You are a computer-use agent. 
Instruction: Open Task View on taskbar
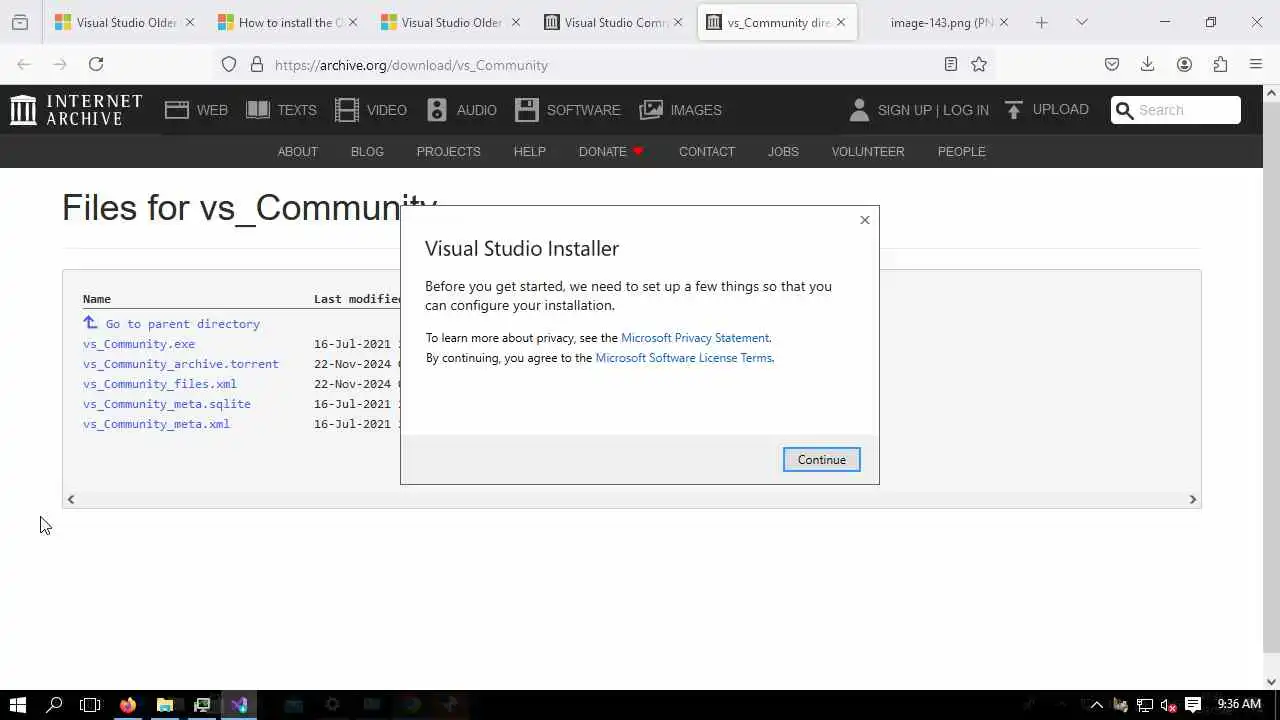90,705
